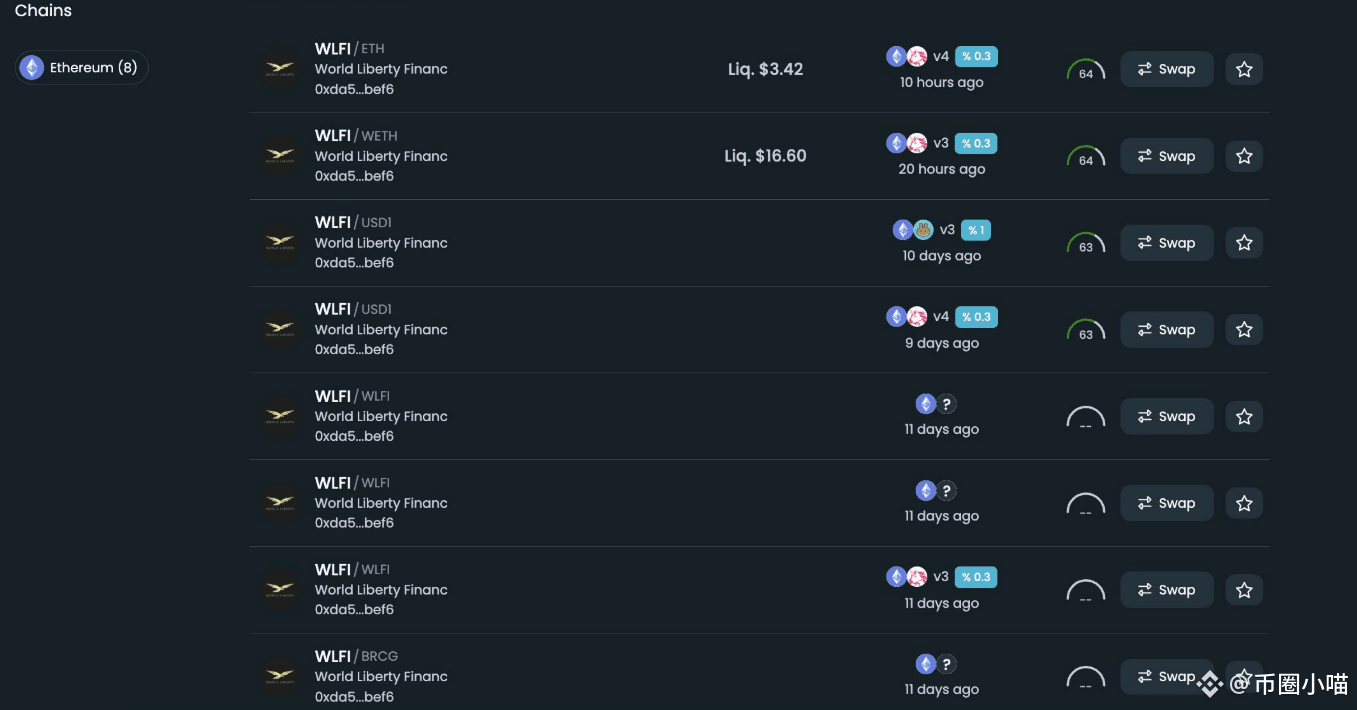Click the v3 exchange icon on 10 days ago row

pyautogui.click(x=923, y=230)
